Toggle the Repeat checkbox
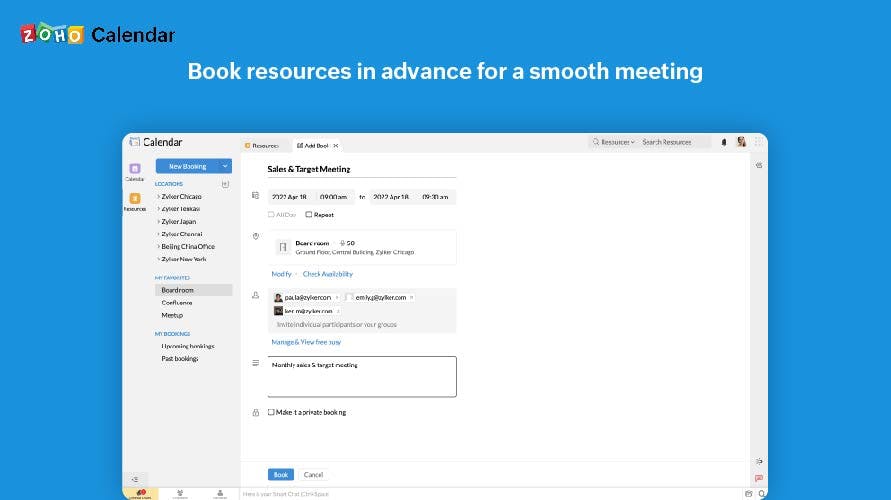 pos(309,215)
